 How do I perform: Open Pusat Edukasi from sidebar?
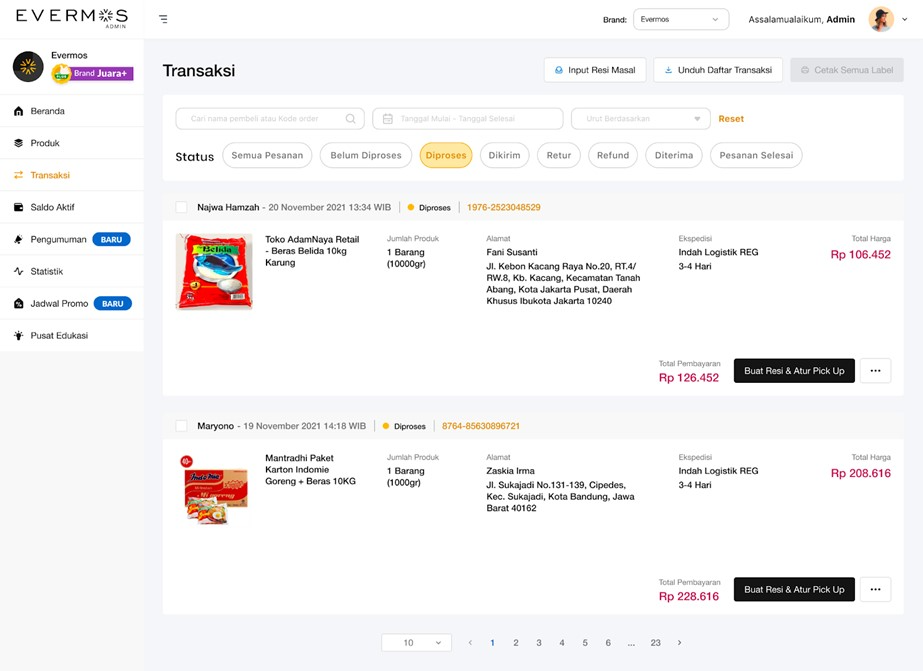click(60, 335)
